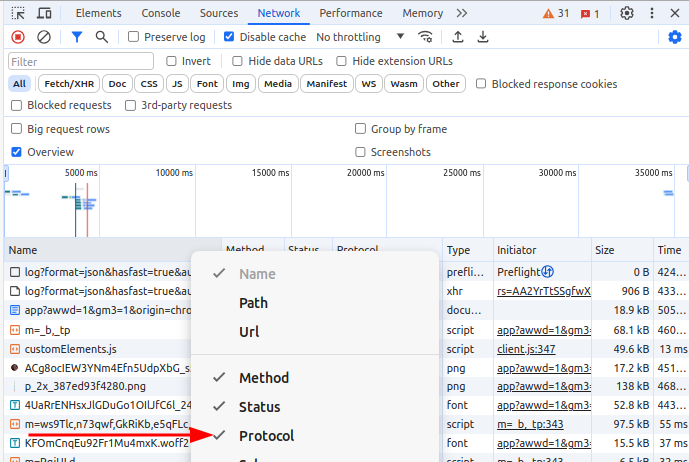Enable the Preserve log checkbox
Viewport: 689px width, 462px height.
click(x=134, y=37)
